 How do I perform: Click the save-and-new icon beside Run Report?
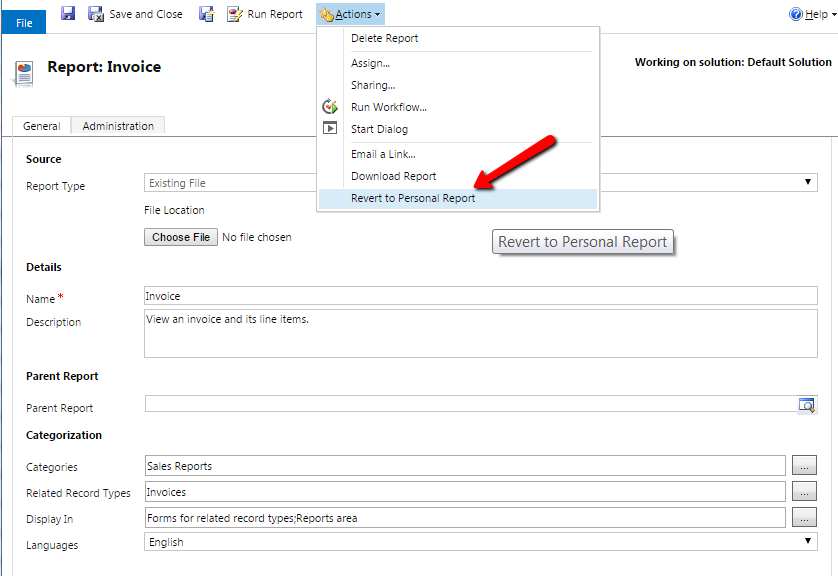coord(206,14)
